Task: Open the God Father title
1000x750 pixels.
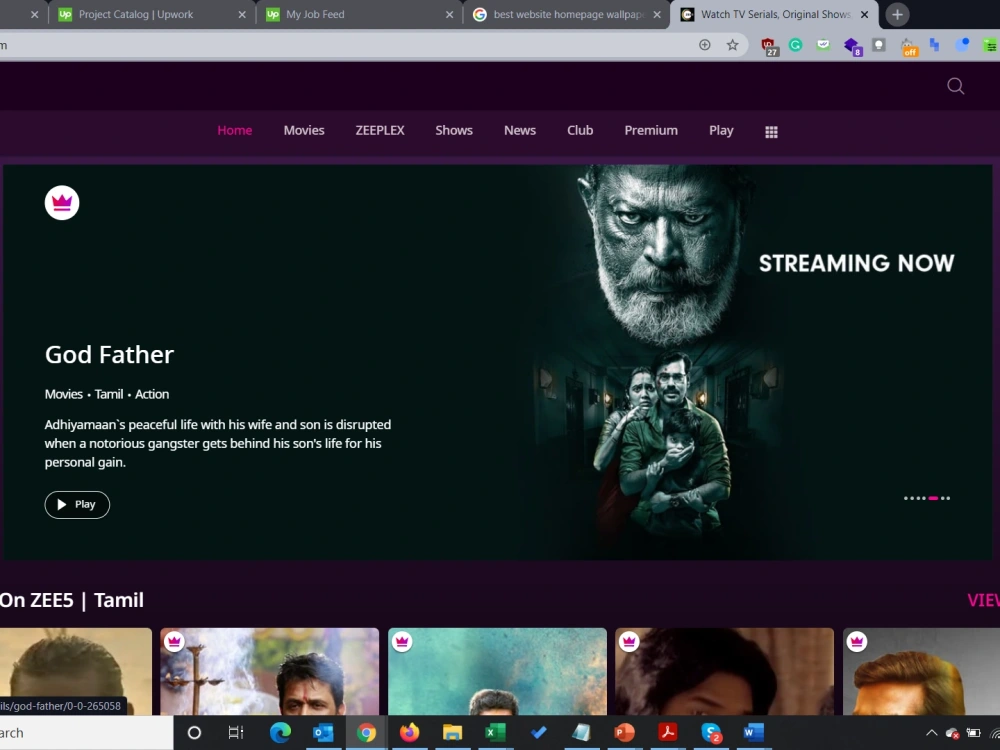Action: tap(109, 355)
